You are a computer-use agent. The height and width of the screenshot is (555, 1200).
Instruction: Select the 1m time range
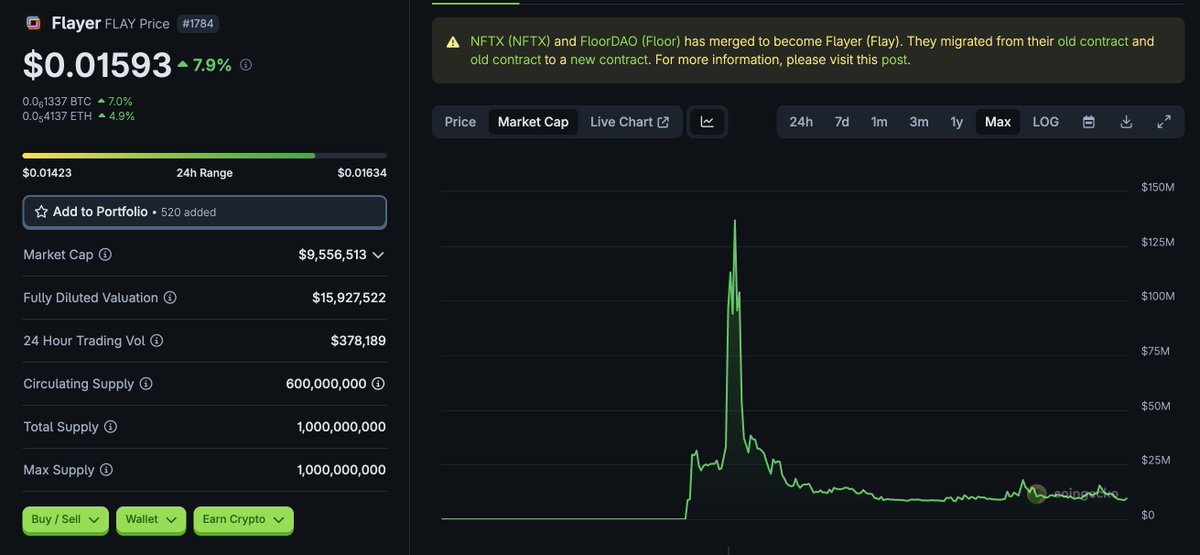point(879,122)
